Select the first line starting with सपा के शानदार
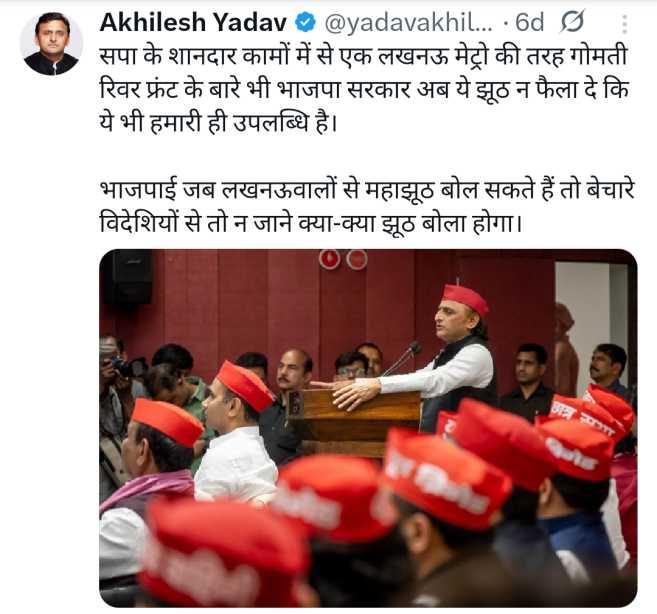 tap(364, 57)
